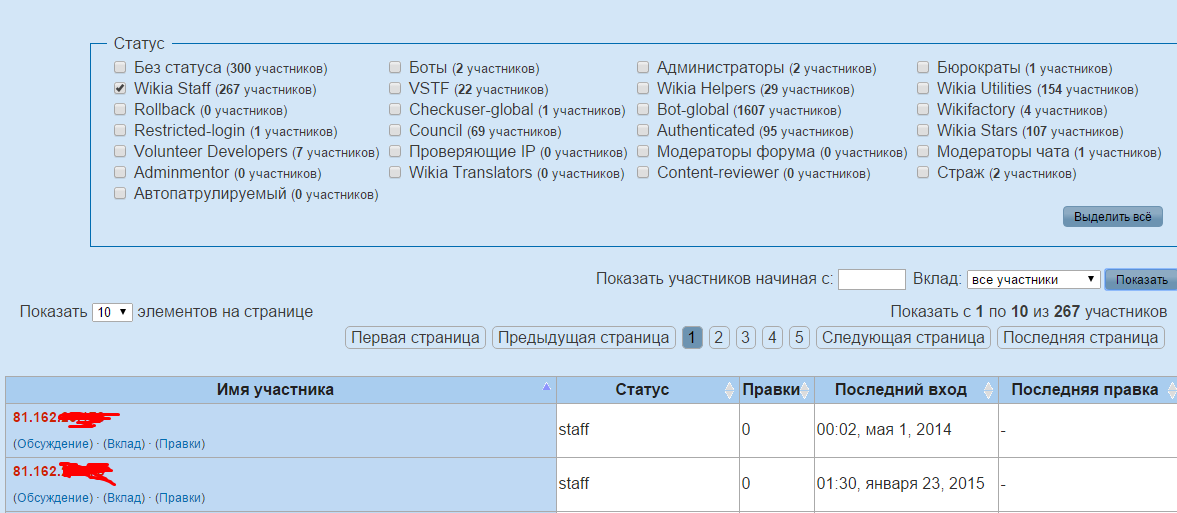Viewport: 1177px width, 513px height.
Task: Click sort arrows in Статус column header
Action: 728,390
